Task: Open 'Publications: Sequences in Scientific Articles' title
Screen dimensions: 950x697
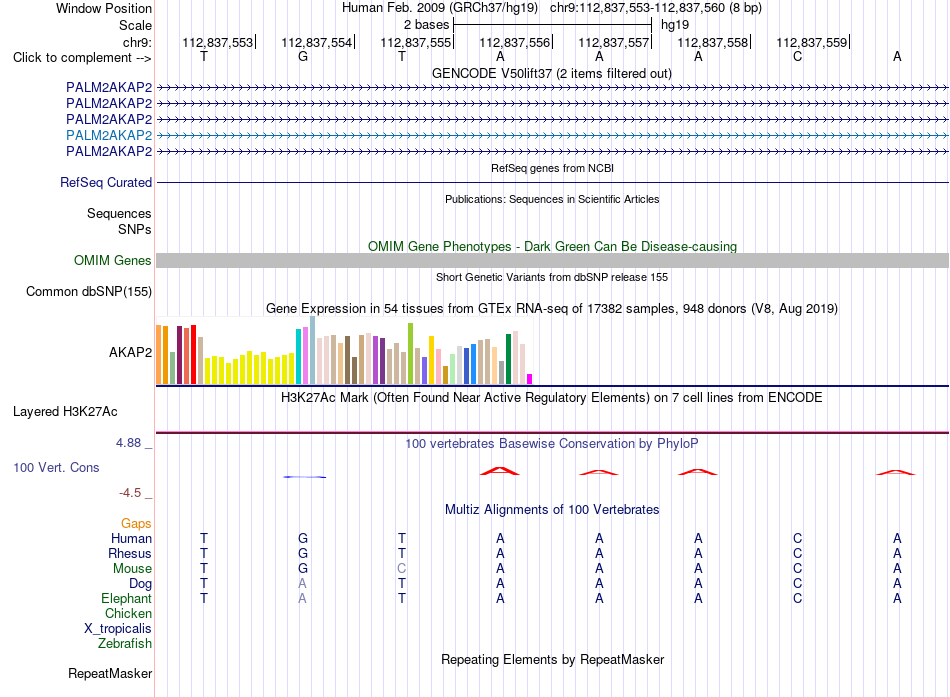Action: 552,199
